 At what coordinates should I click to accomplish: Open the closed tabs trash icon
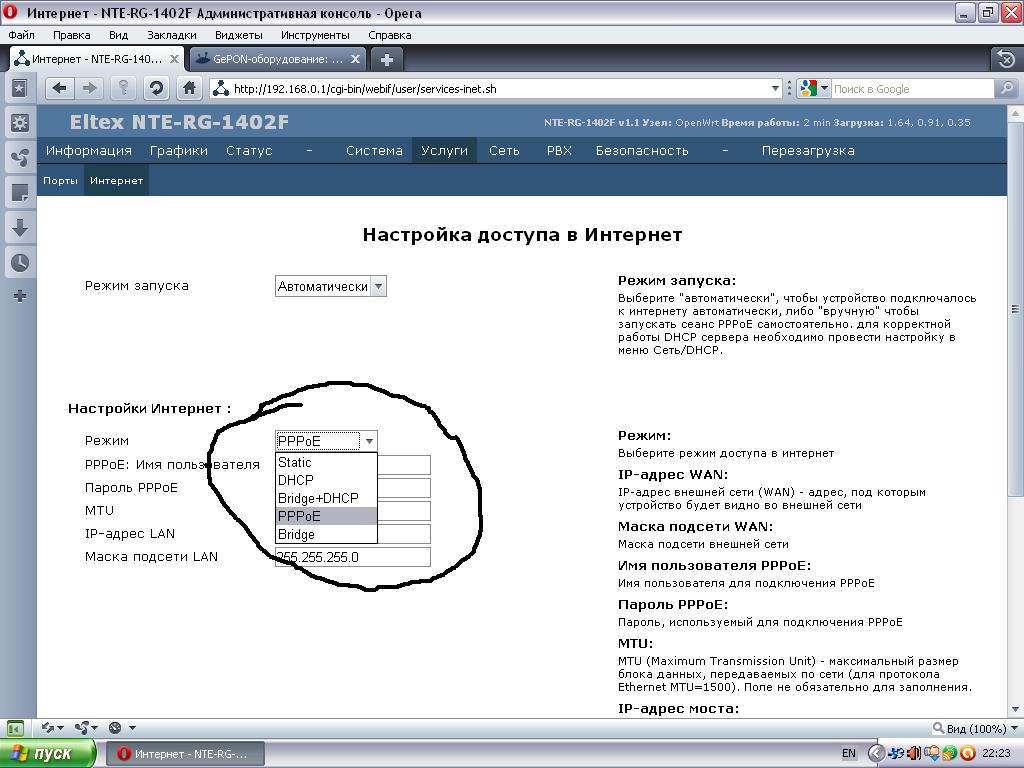(x=1006, y=59)
